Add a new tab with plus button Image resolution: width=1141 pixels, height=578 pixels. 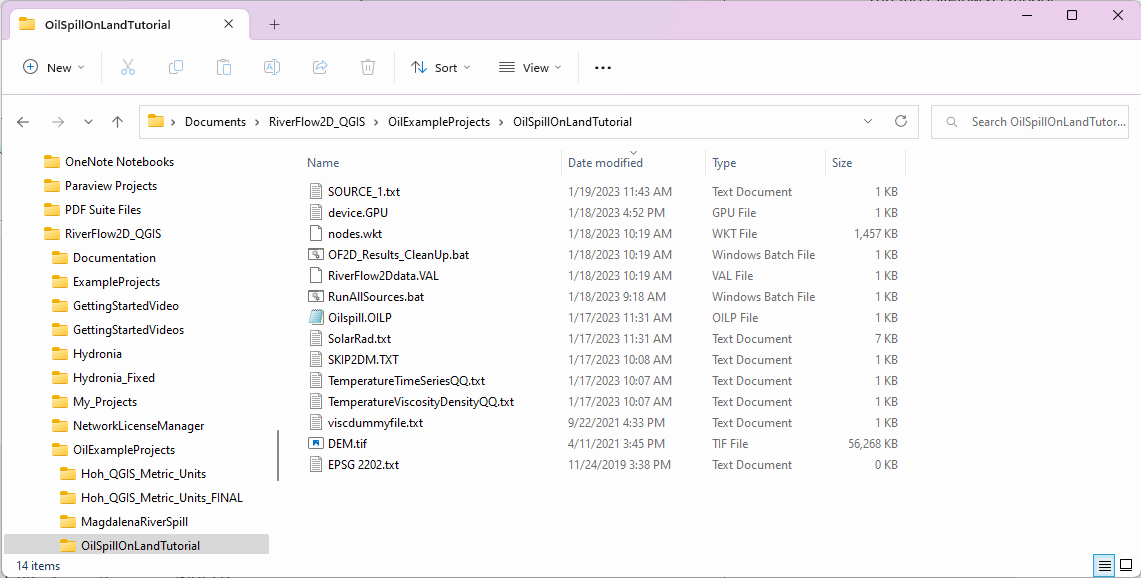tap(274, 24)
